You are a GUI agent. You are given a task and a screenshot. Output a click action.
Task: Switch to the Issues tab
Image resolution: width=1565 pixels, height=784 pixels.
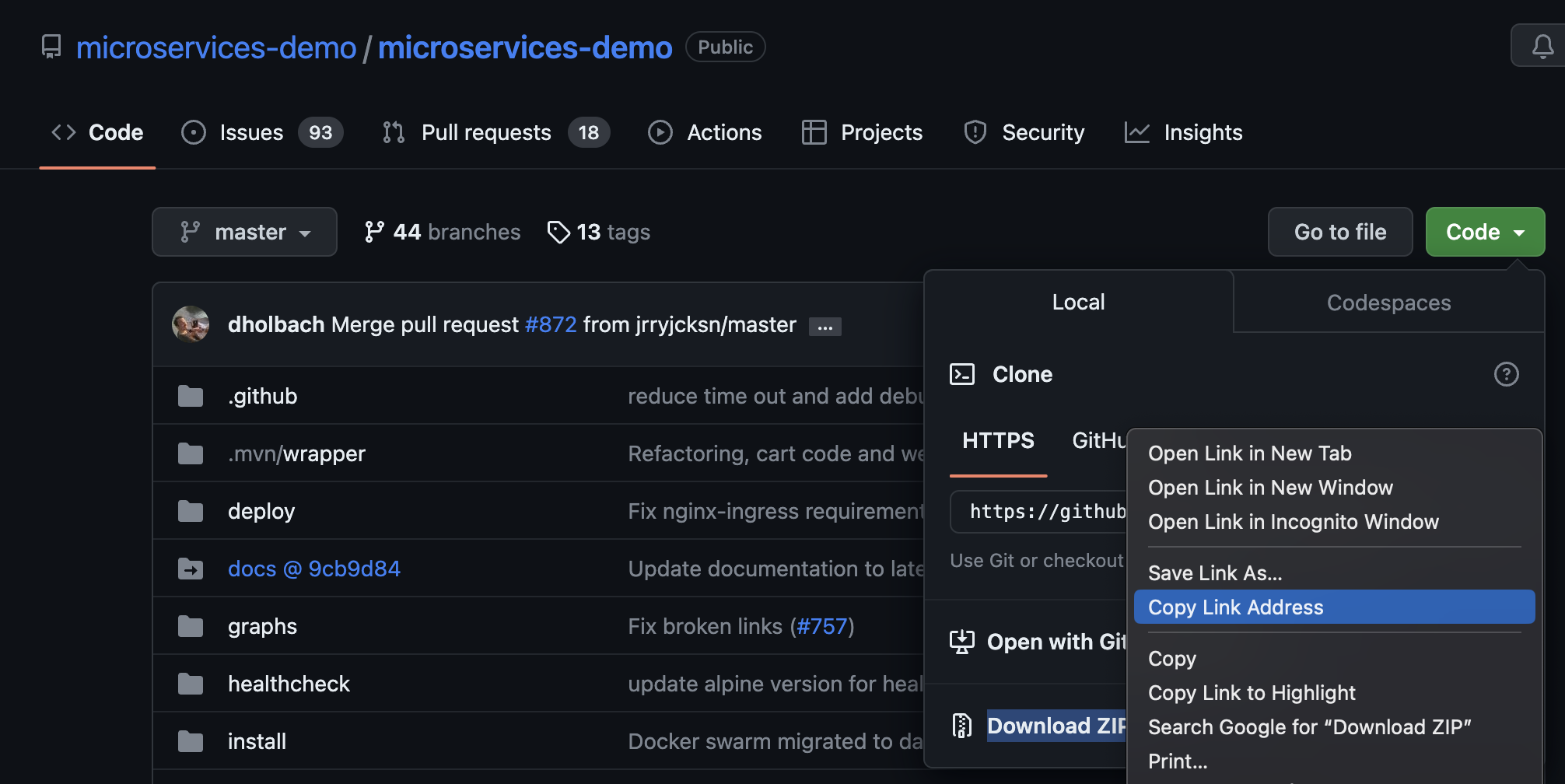click(262, 132)
